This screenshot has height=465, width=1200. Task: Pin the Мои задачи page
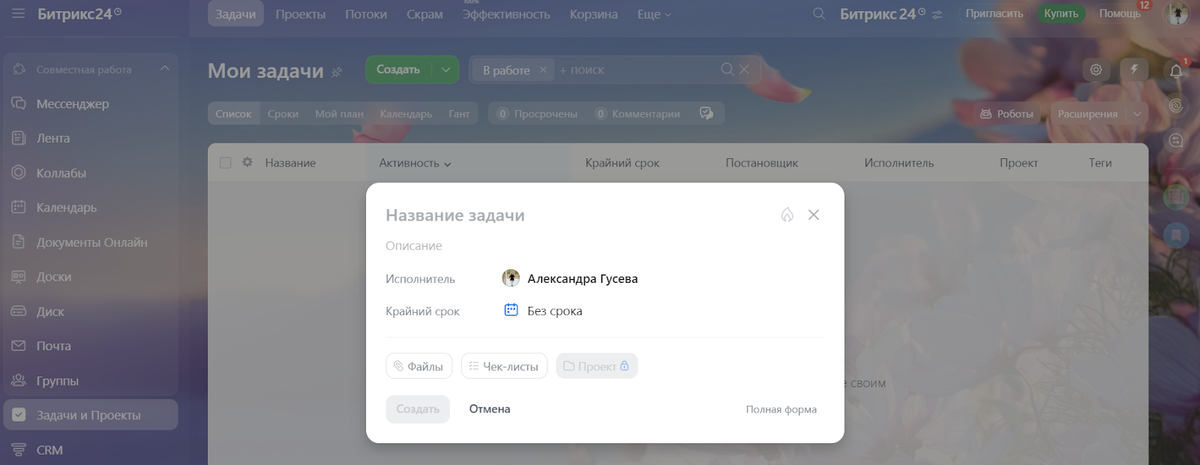tap(337, 72)
